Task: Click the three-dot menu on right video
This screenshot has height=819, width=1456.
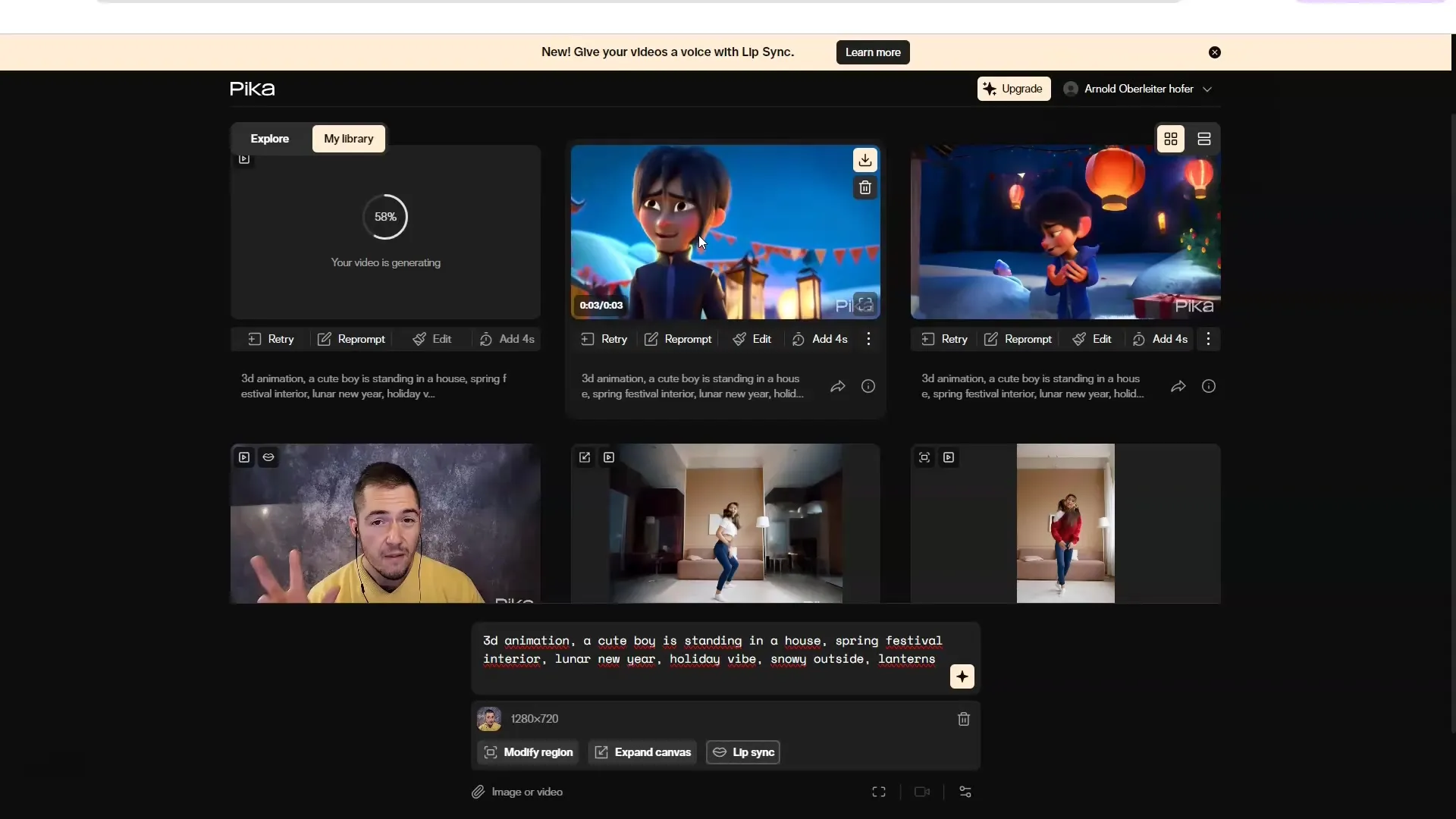Action: tap(1208, 338)
